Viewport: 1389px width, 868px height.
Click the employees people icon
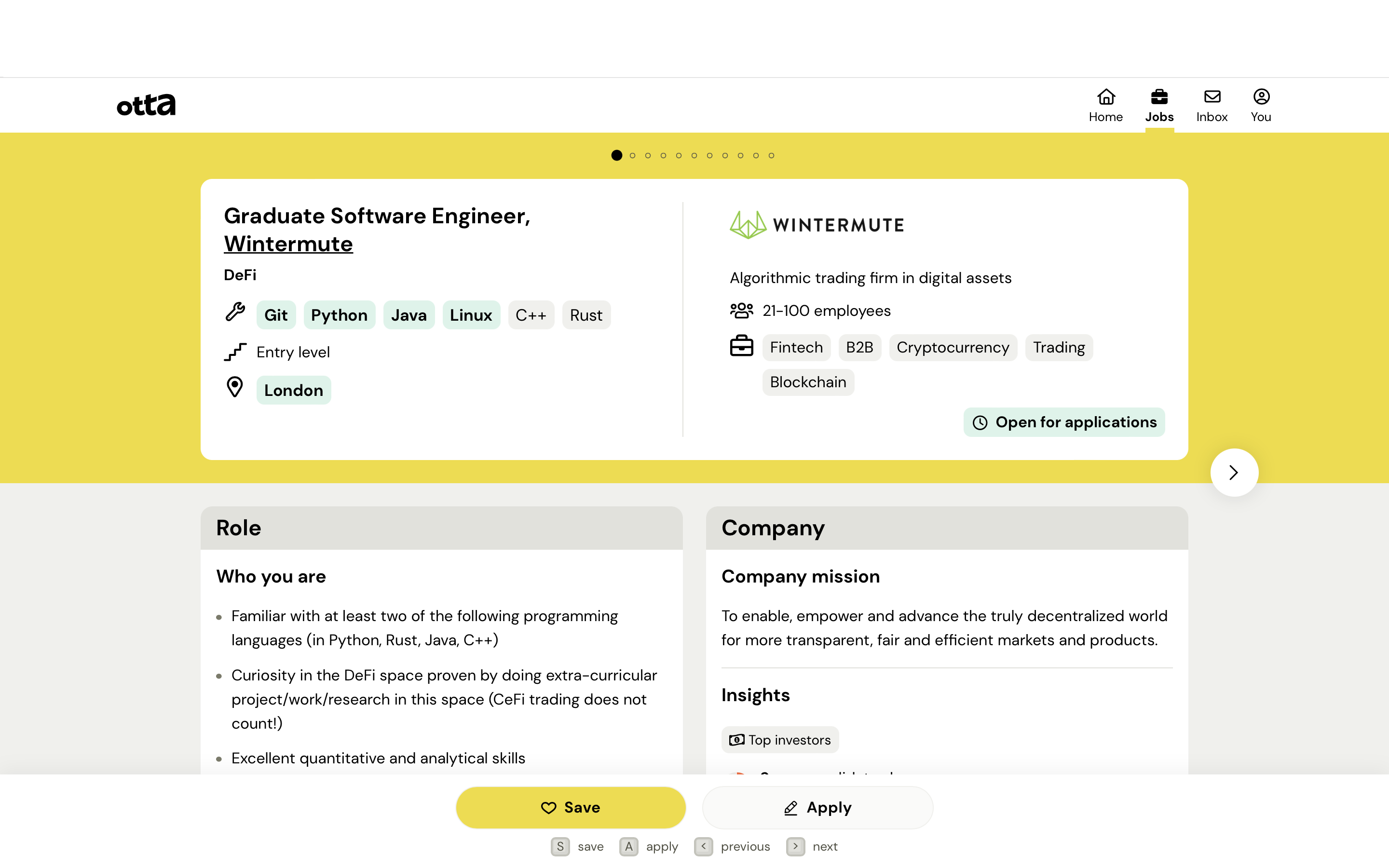[741, 311]
